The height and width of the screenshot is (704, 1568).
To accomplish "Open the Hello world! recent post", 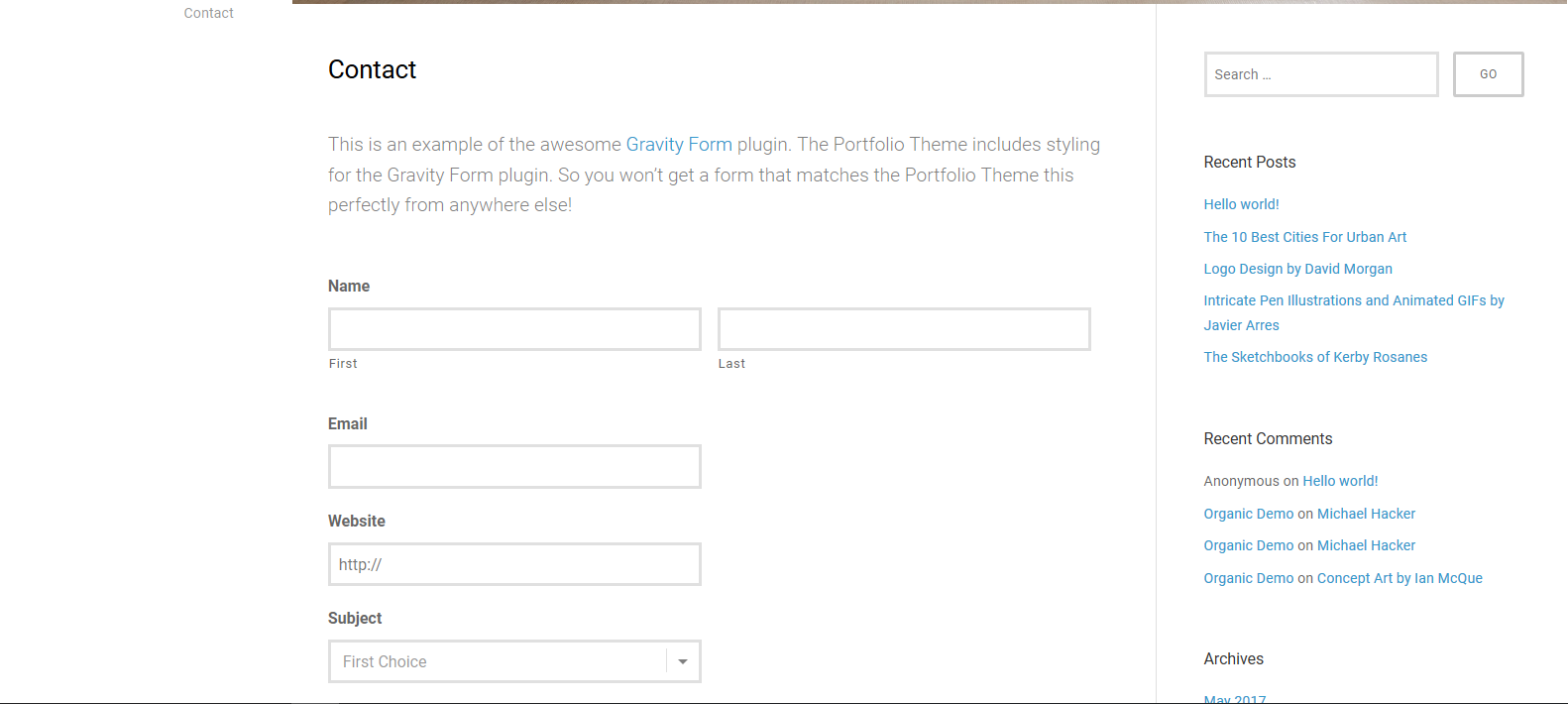I will coord(1241,204).
